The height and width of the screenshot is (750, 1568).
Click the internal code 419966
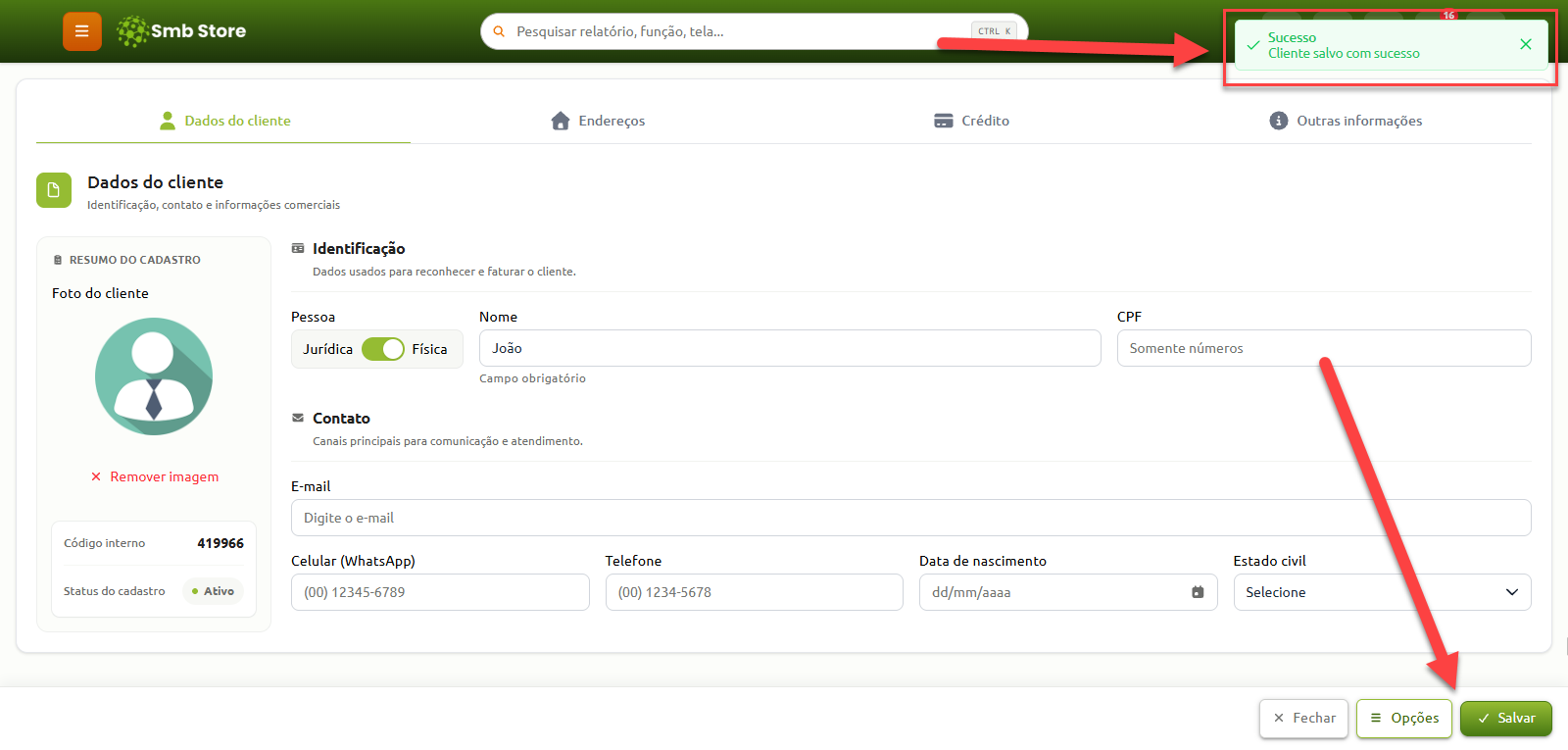point(220,543)
